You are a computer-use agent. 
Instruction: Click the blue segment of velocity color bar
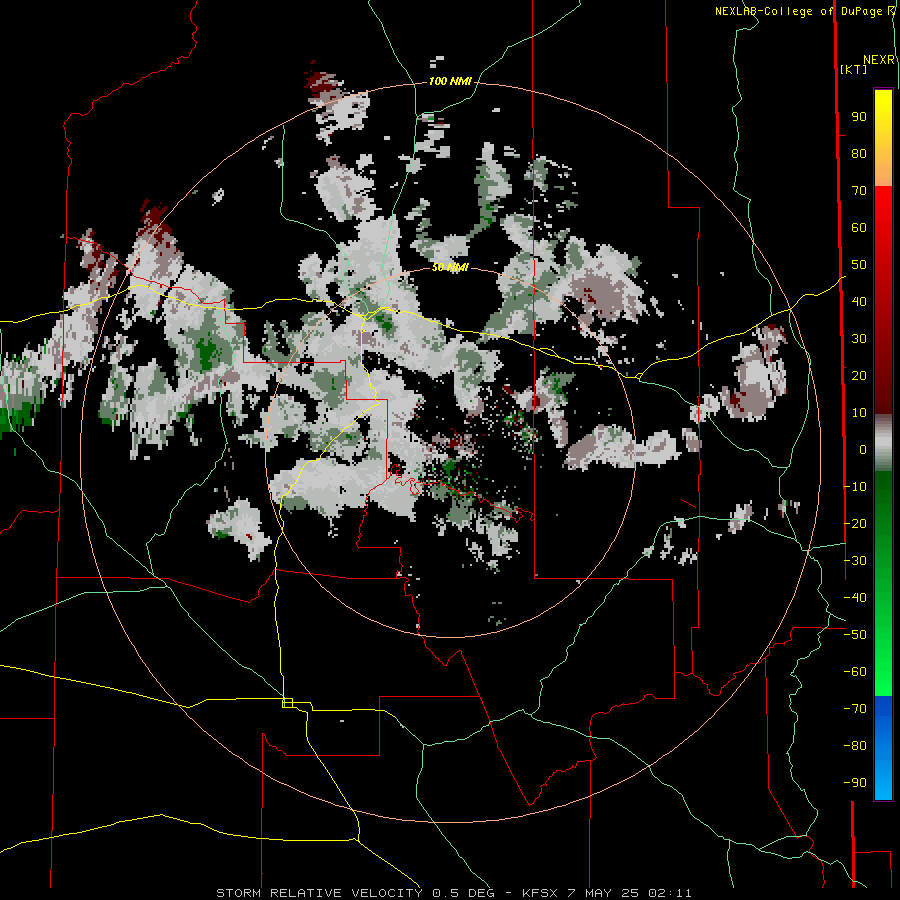click(x=883, y=748)
